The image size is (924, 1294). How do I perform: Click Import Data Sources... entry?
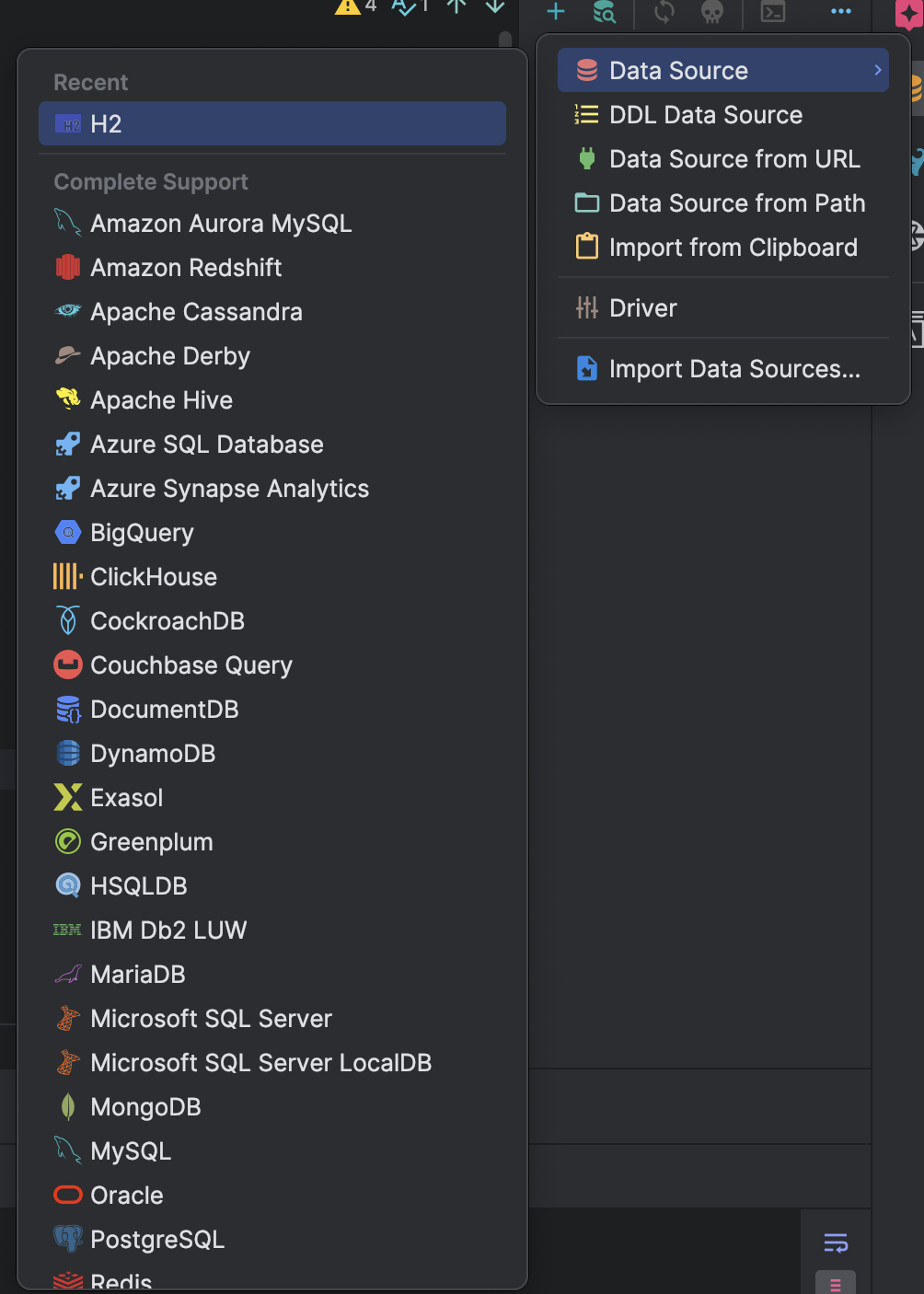click(x=734, y=369)
